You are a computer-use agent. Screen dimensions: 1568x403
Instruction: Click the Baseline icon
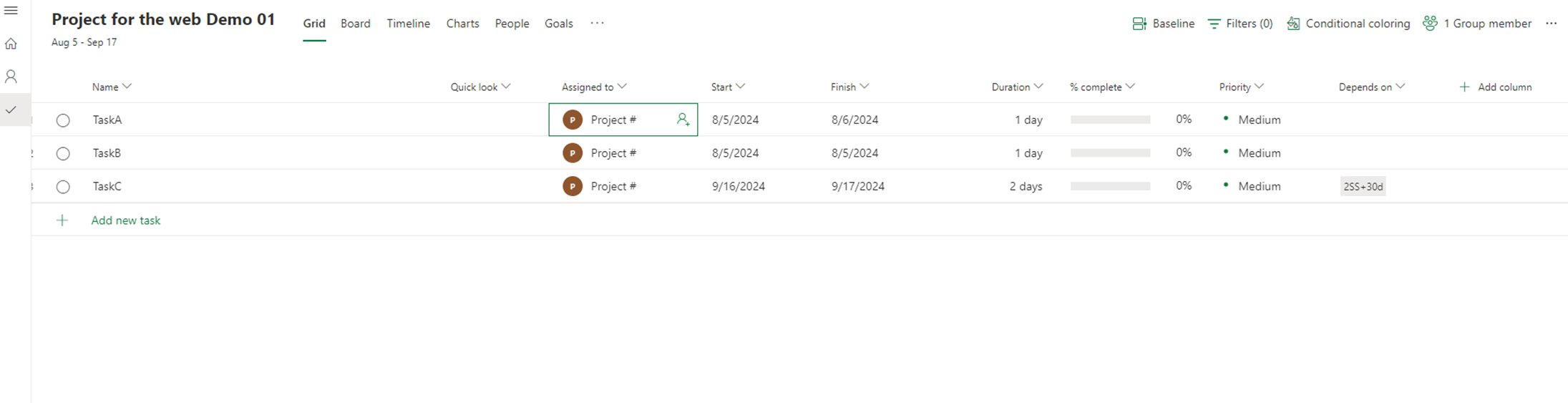point(1139,24)
